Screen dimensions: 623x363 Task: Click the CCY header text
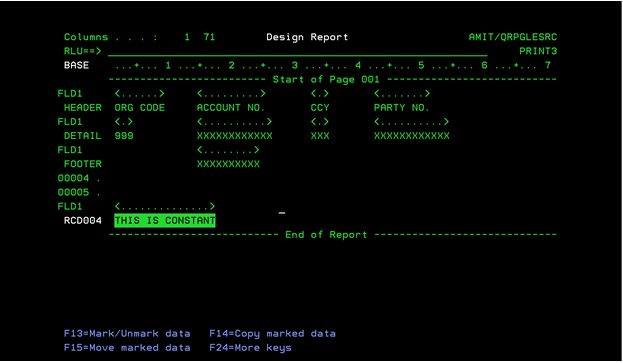pyautogui.click(x=320, y=108)
